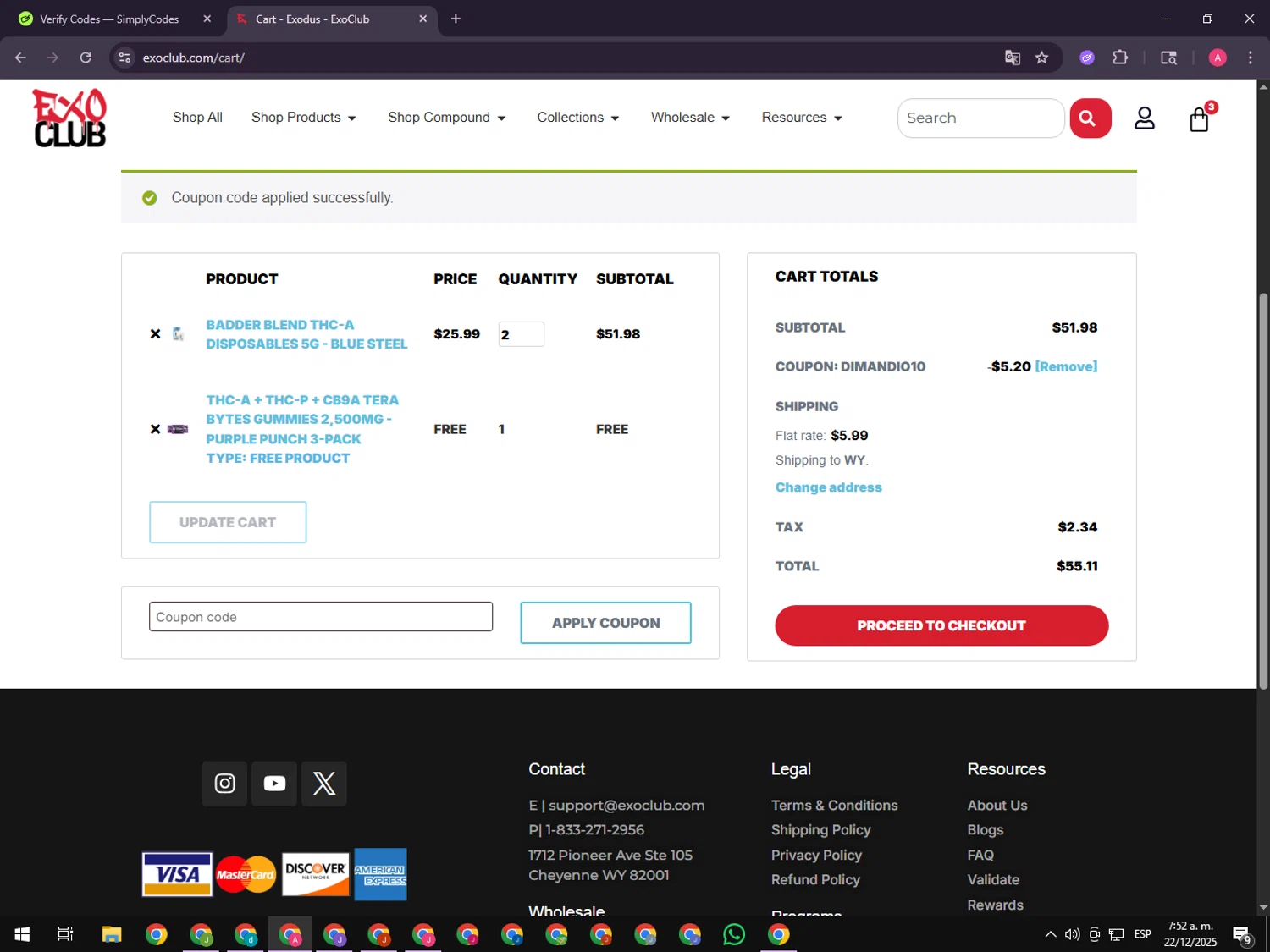Click the 1-833-271-2956 phone number
1270x952 pixels.
pyautogui.click(x=594, y=830)
